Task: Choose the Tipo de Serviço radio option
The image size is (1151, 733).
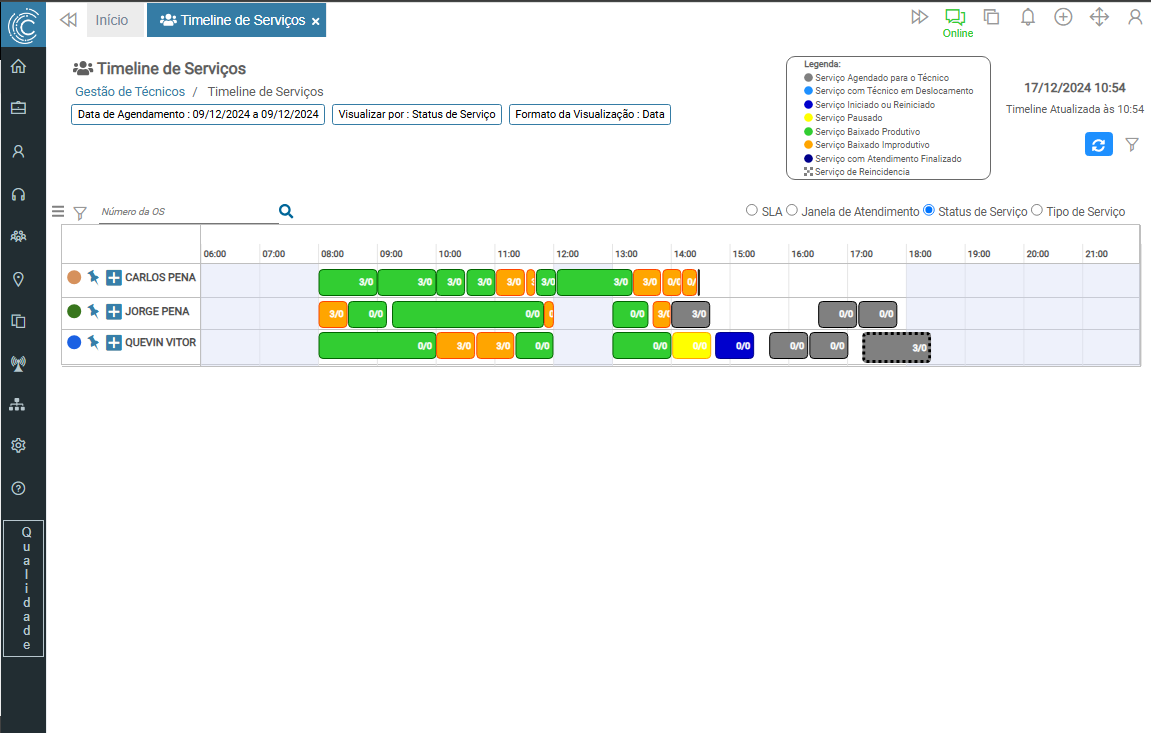Action: (1037, 211)
